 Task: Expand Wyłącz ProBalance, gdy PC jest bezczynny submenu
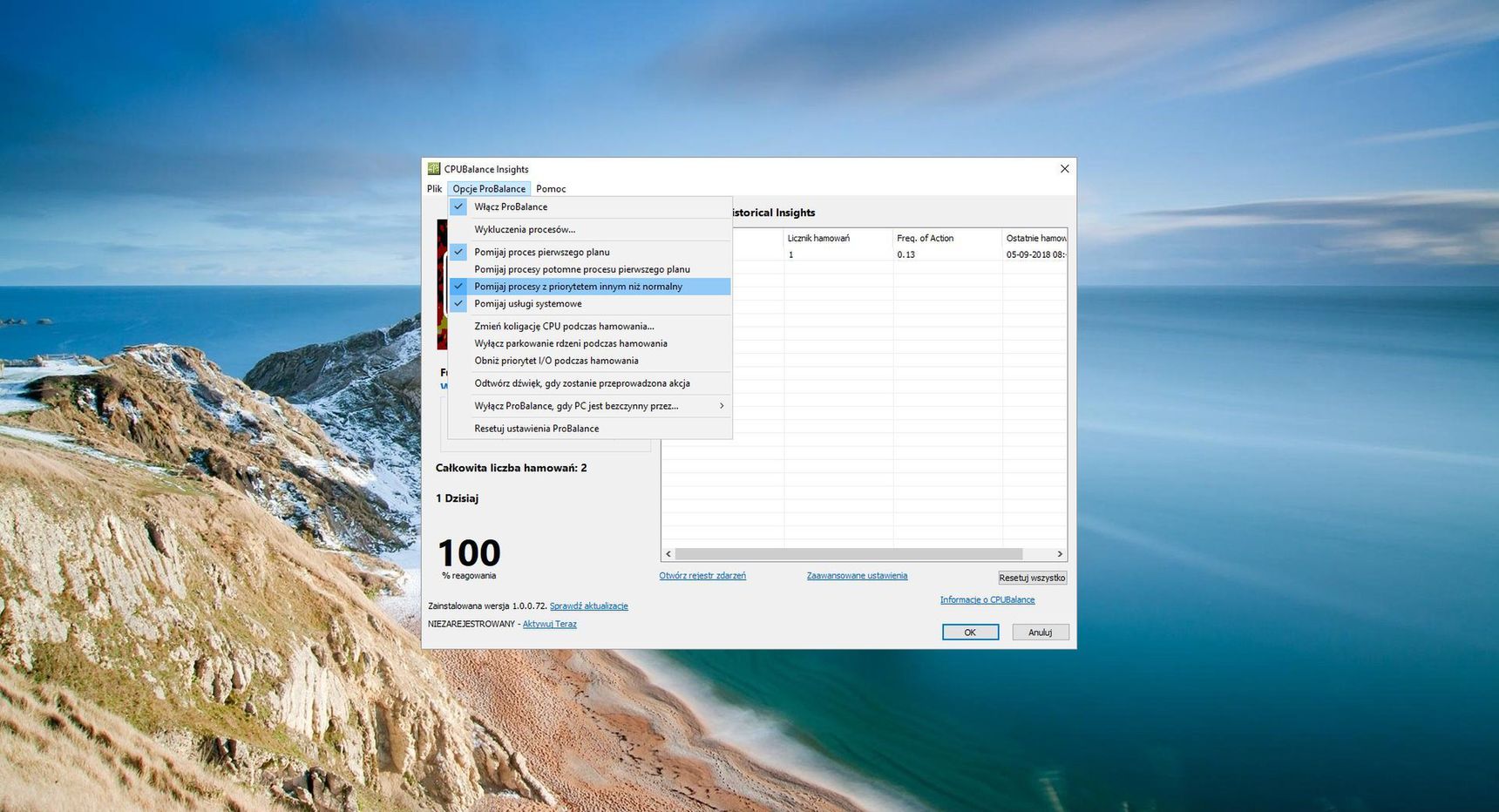[x=589, y=406]
